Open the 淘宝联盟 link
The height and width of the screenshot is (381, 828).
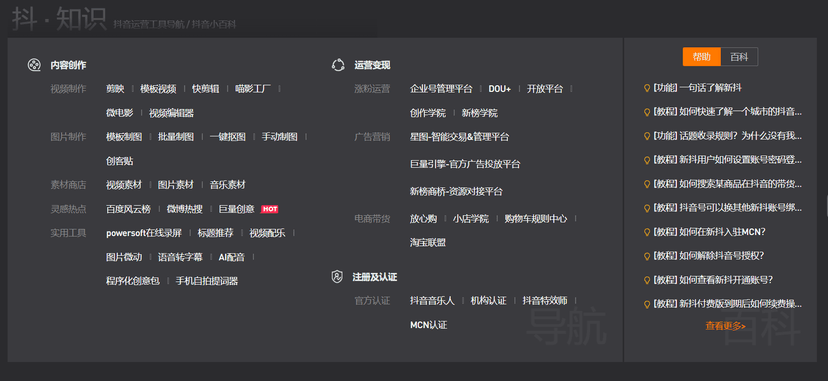click(428, 243)
